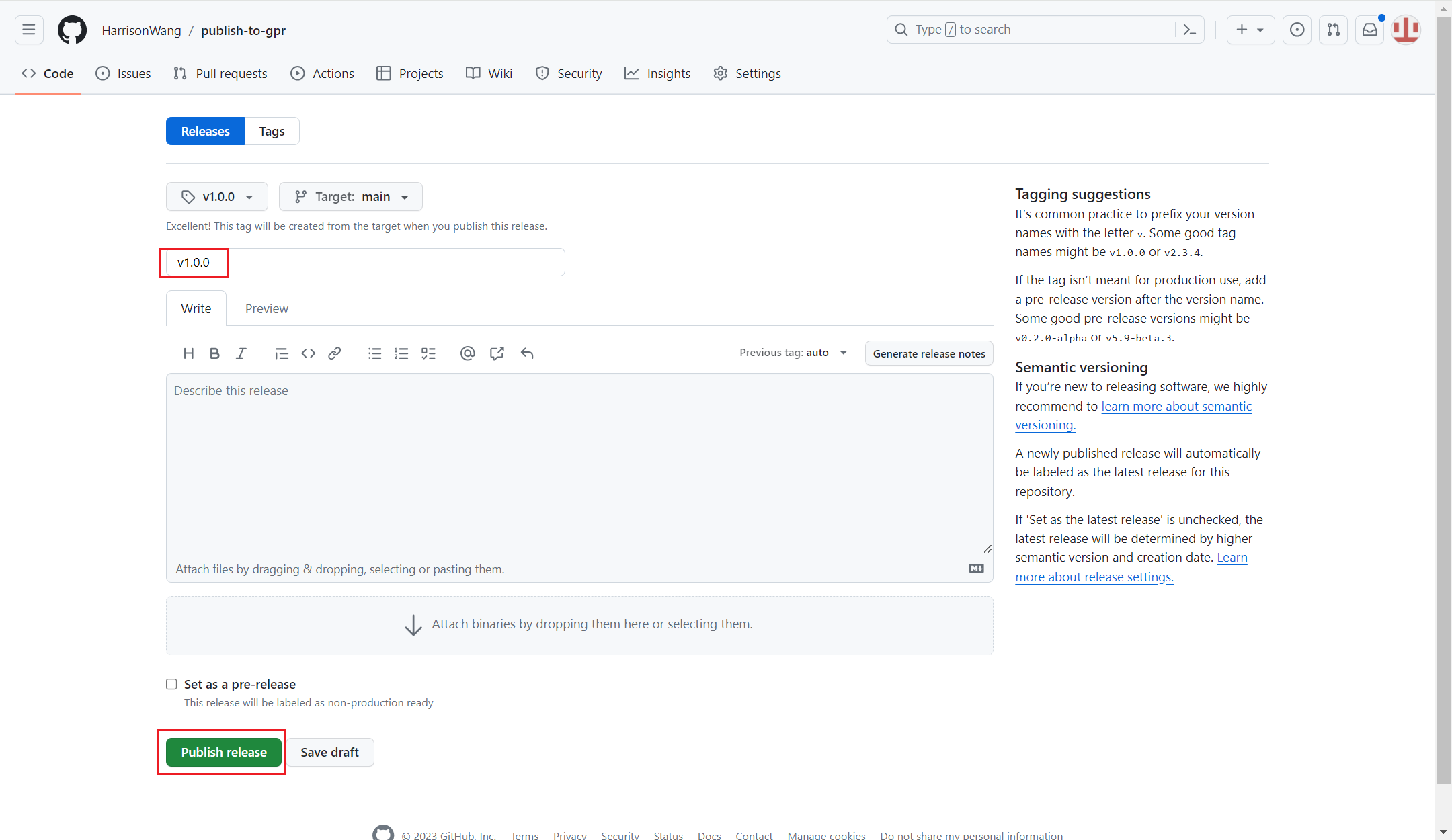The width and height of the screenshot is (1452, 840).
Task: Insert a task list from the toolbar
Action: (x=428, y=353)
